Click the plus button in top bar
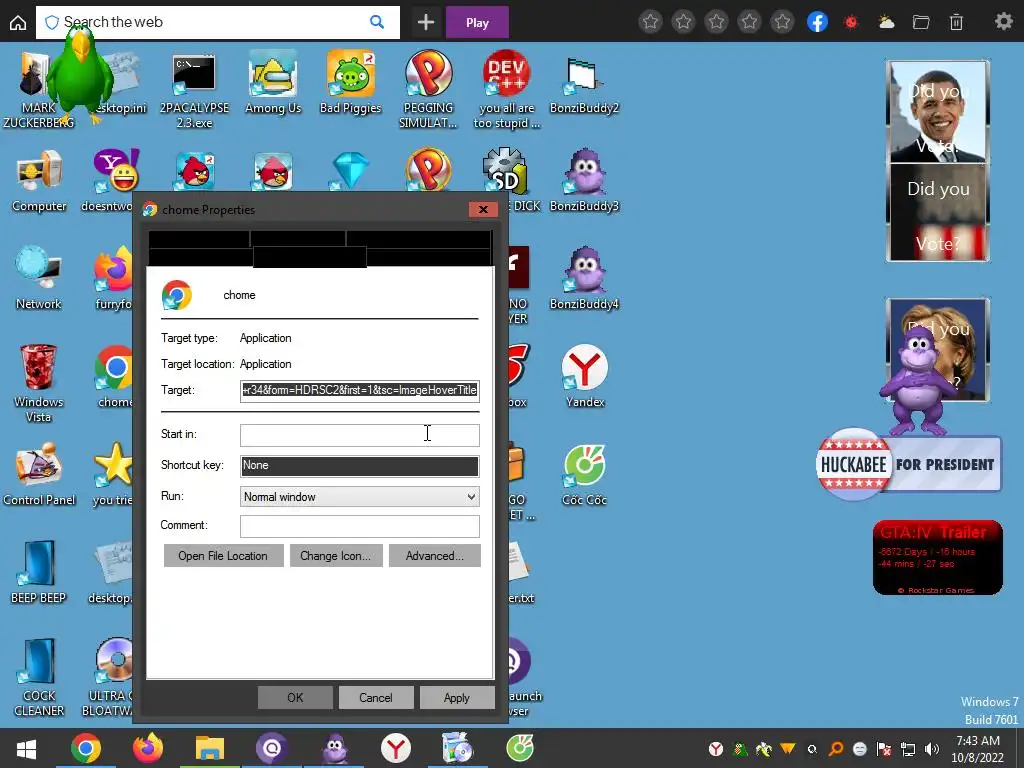This screenshot has width=1024, height=768. (426, 23)
